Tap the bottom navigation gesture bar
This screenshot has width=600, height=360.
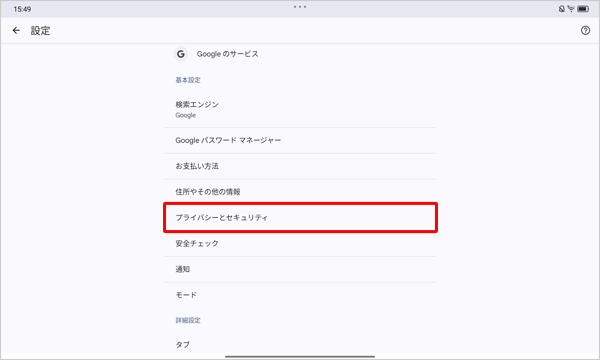300,357
